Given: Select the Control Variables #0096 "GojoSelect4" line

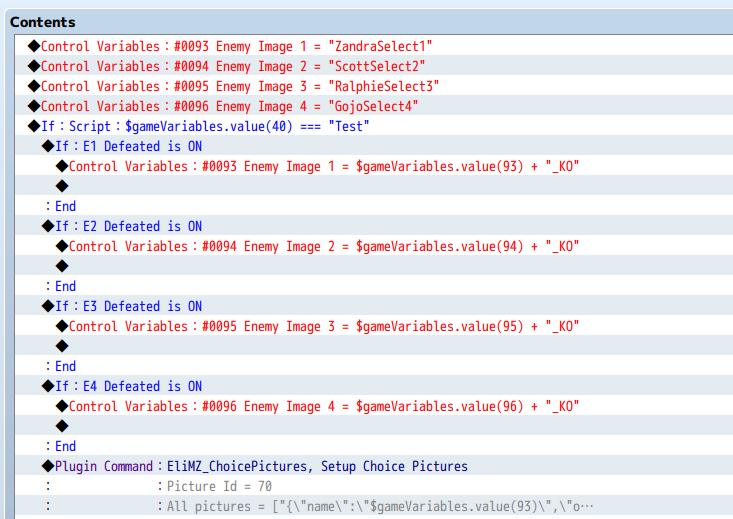Looking at the screenshot, I should [374, 107].
